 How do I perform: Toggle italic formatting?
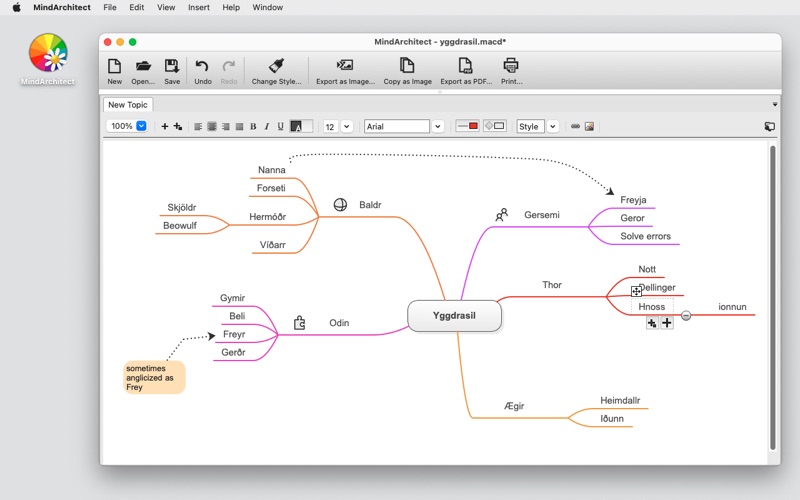click(267, 127)
